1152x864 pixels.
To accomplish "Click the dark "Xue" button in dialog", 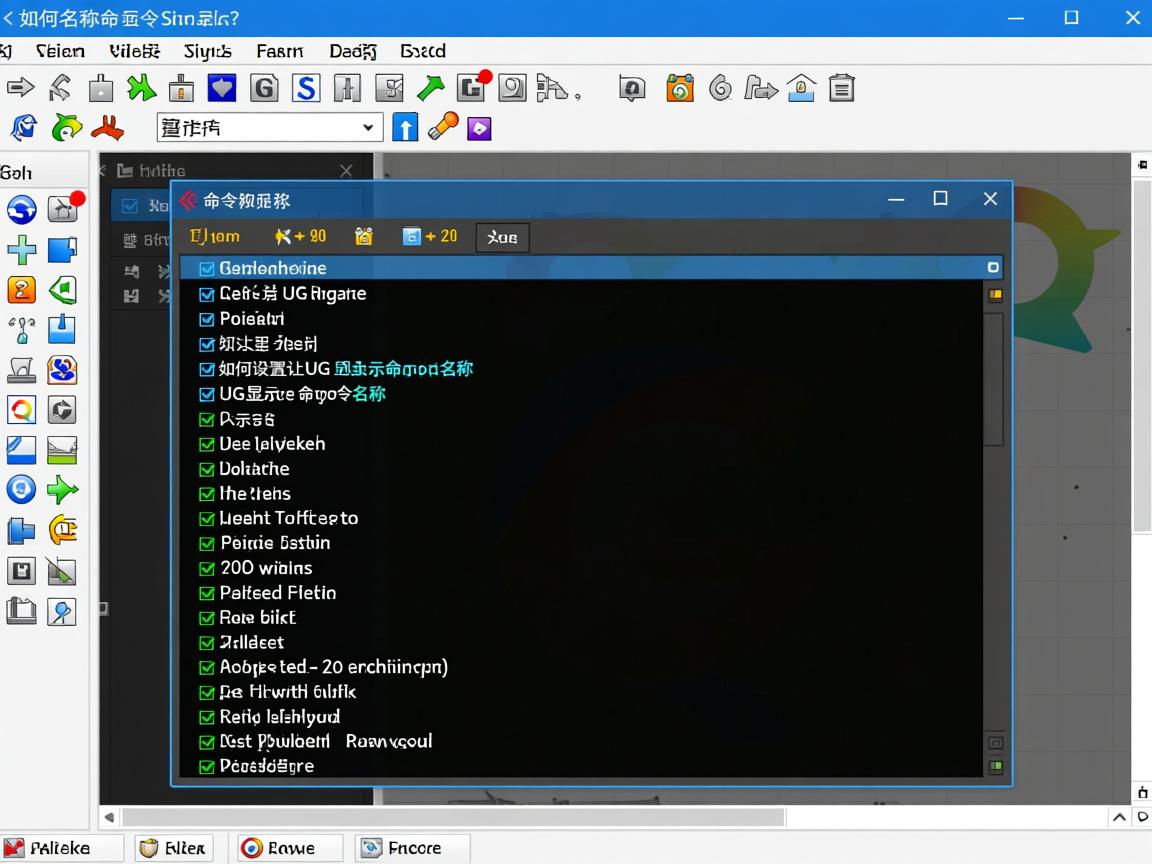I will [x=502, y=237].
